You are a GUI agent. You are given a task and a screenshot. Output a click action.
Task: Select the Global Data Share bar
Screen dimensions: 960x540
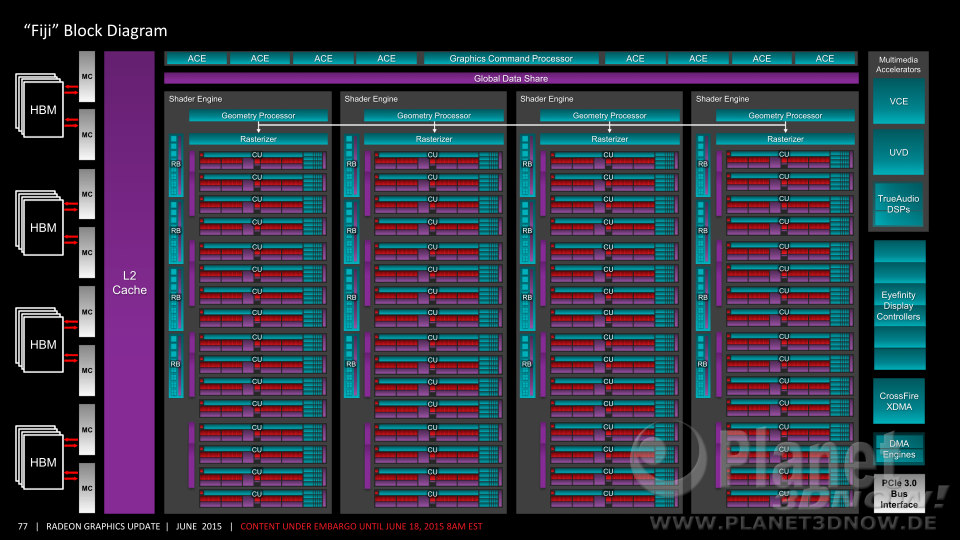pos(511,78)
